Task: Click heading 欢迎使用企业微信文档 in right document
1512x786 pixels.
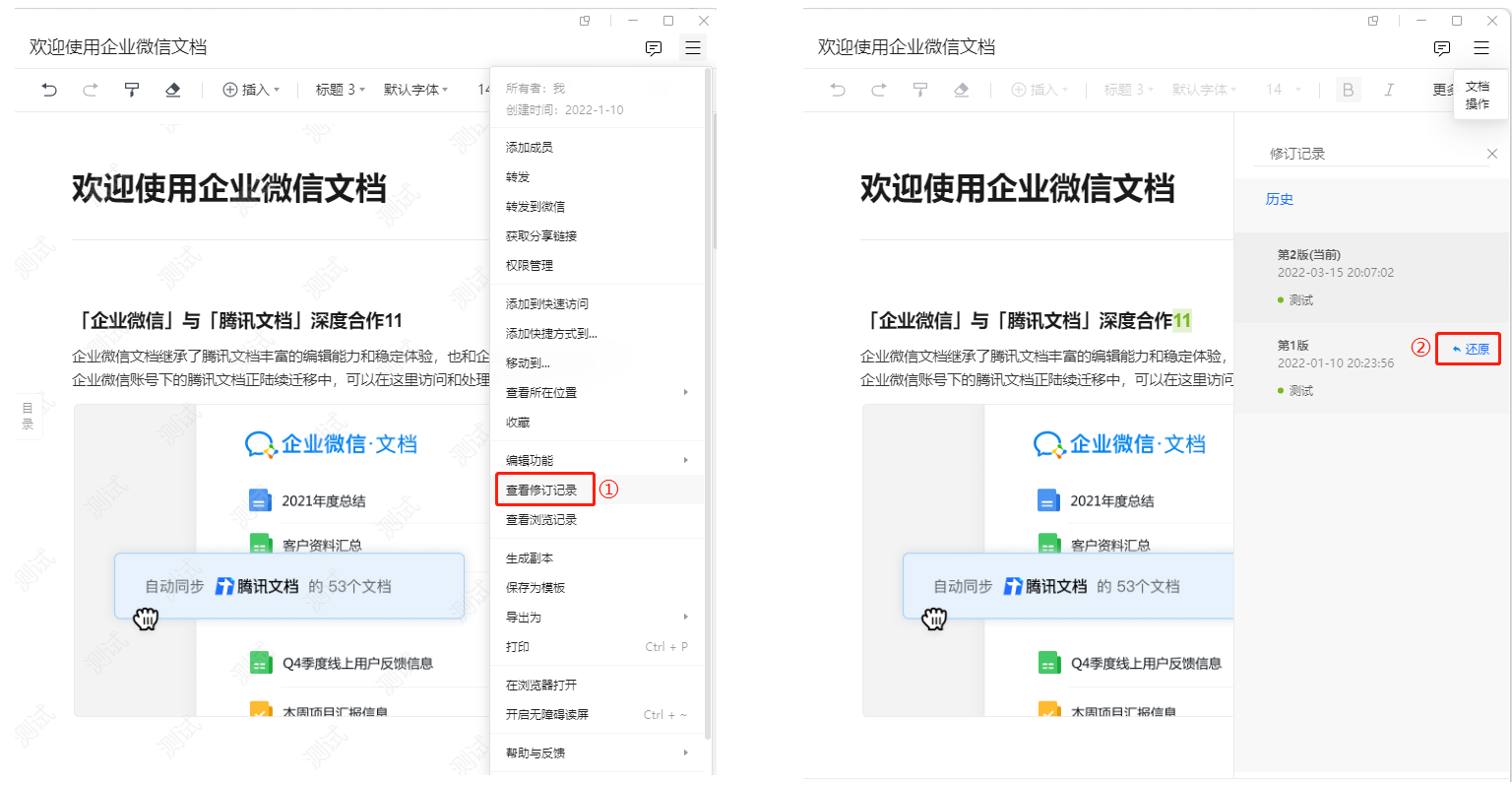Action: click(1017, 188)
